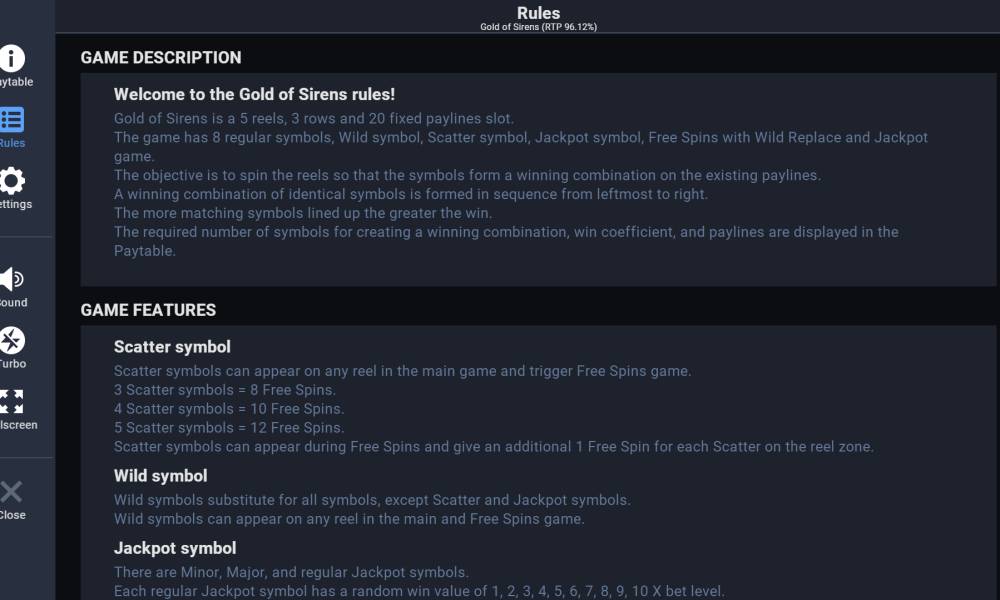Toggle Sound with the speaker icon
Image resolution: width=1000 pixels, height=600 pixels.
point(12,279)
